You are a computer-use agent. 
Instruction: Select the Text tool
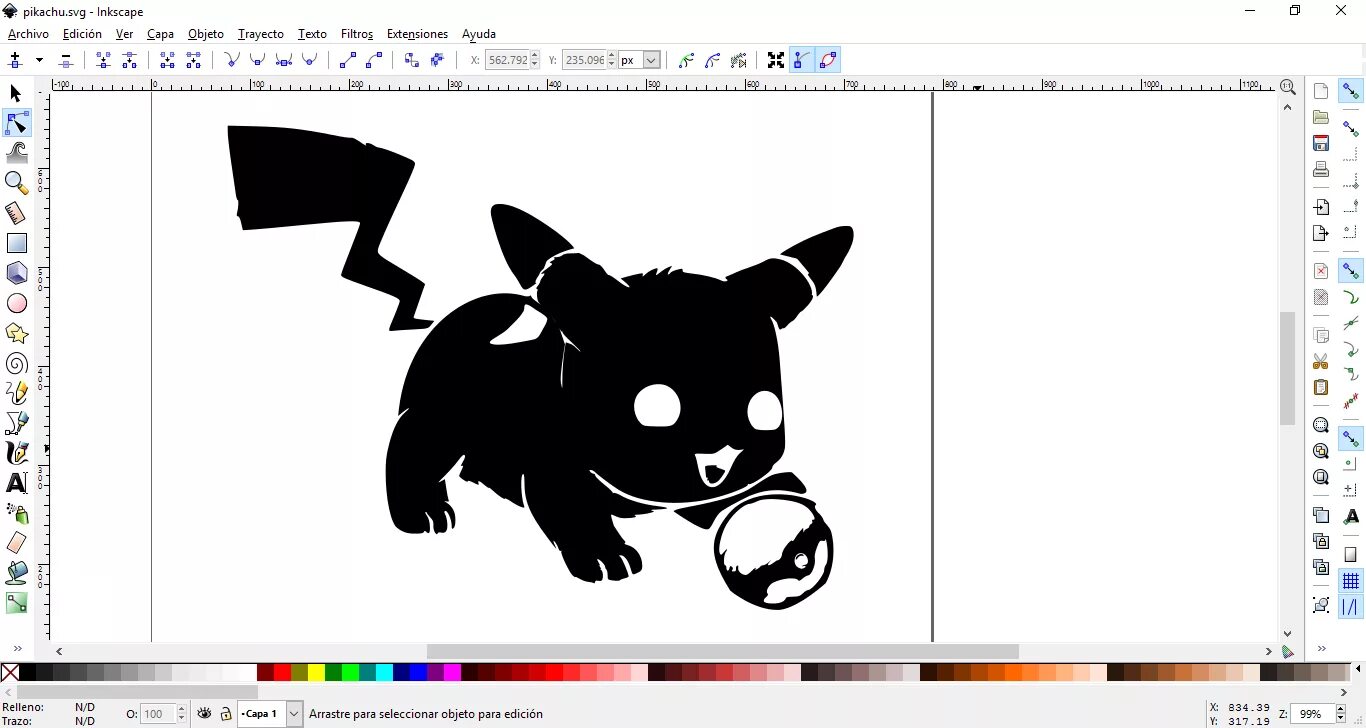pyautogui.click(x=16, y=483)
